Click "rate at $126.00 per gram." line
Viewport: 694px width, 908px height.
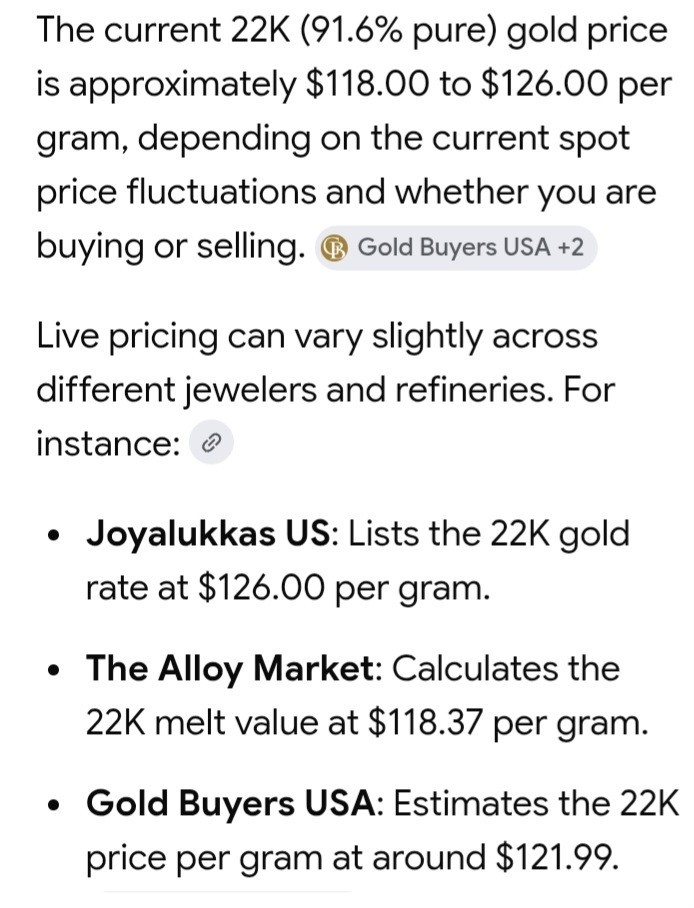click(288, 588)
